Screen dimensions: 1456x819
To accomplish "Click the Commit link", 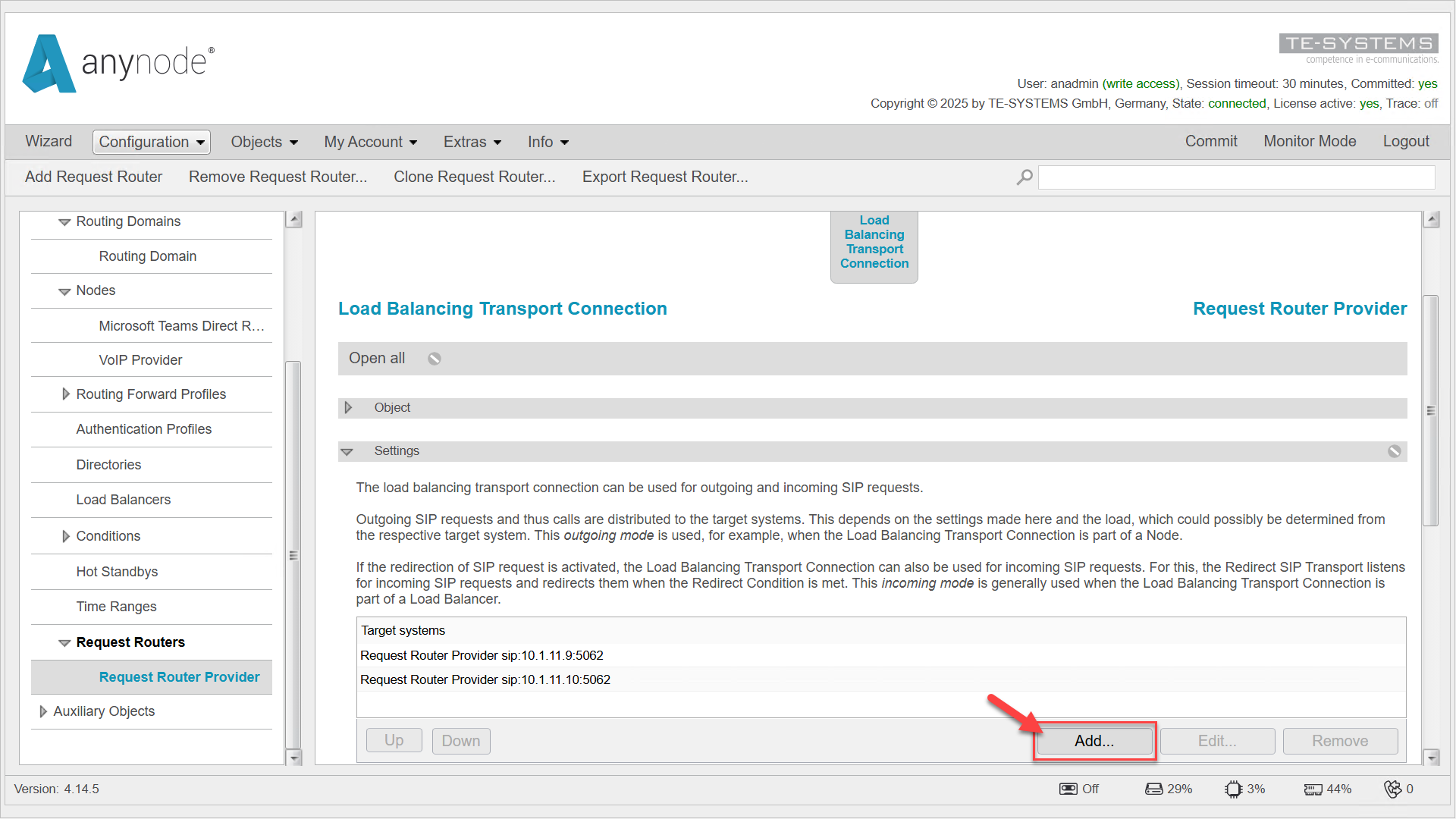I will click(1210, 141).
